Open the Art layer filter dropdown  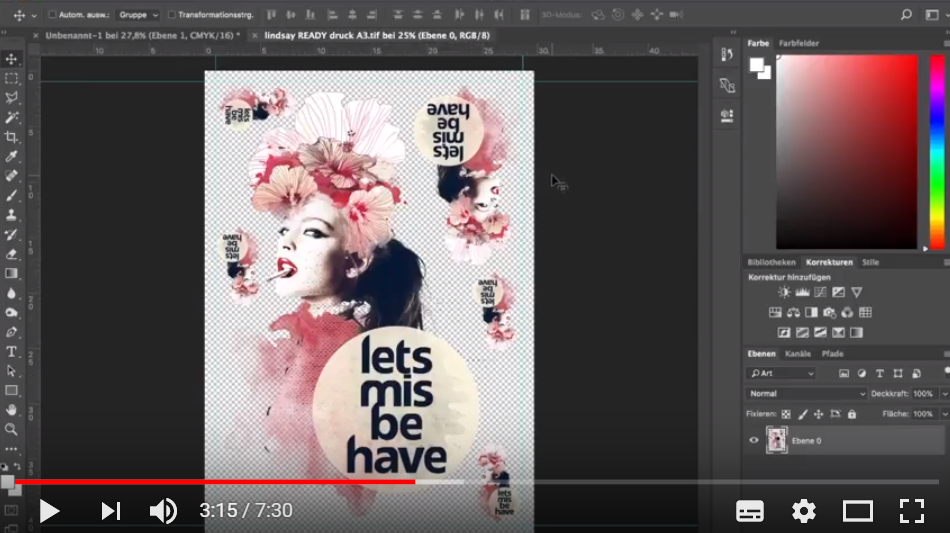(x=782, y=374)
